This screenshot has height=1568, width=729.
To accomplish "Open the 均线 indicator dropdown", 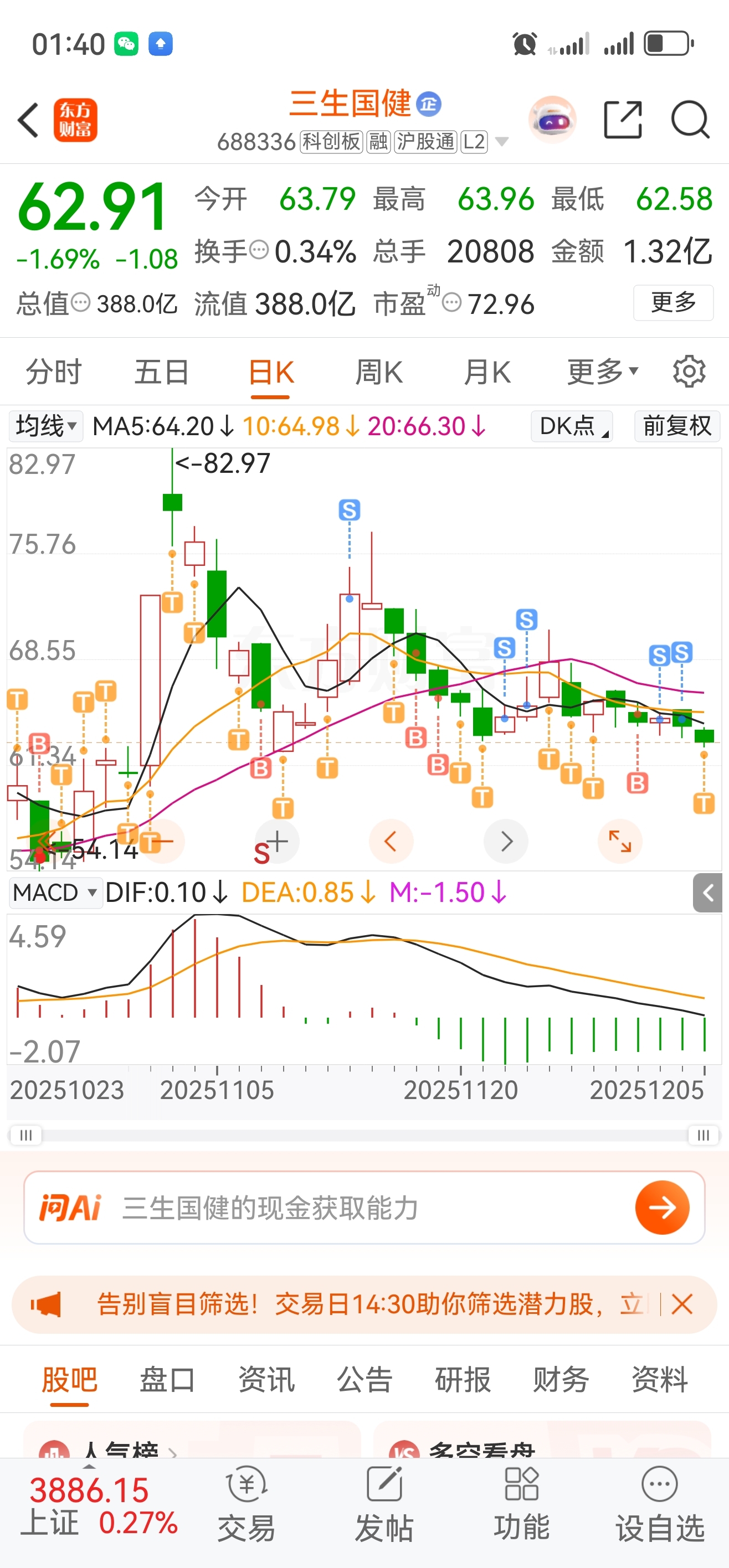I will [45, 426].
